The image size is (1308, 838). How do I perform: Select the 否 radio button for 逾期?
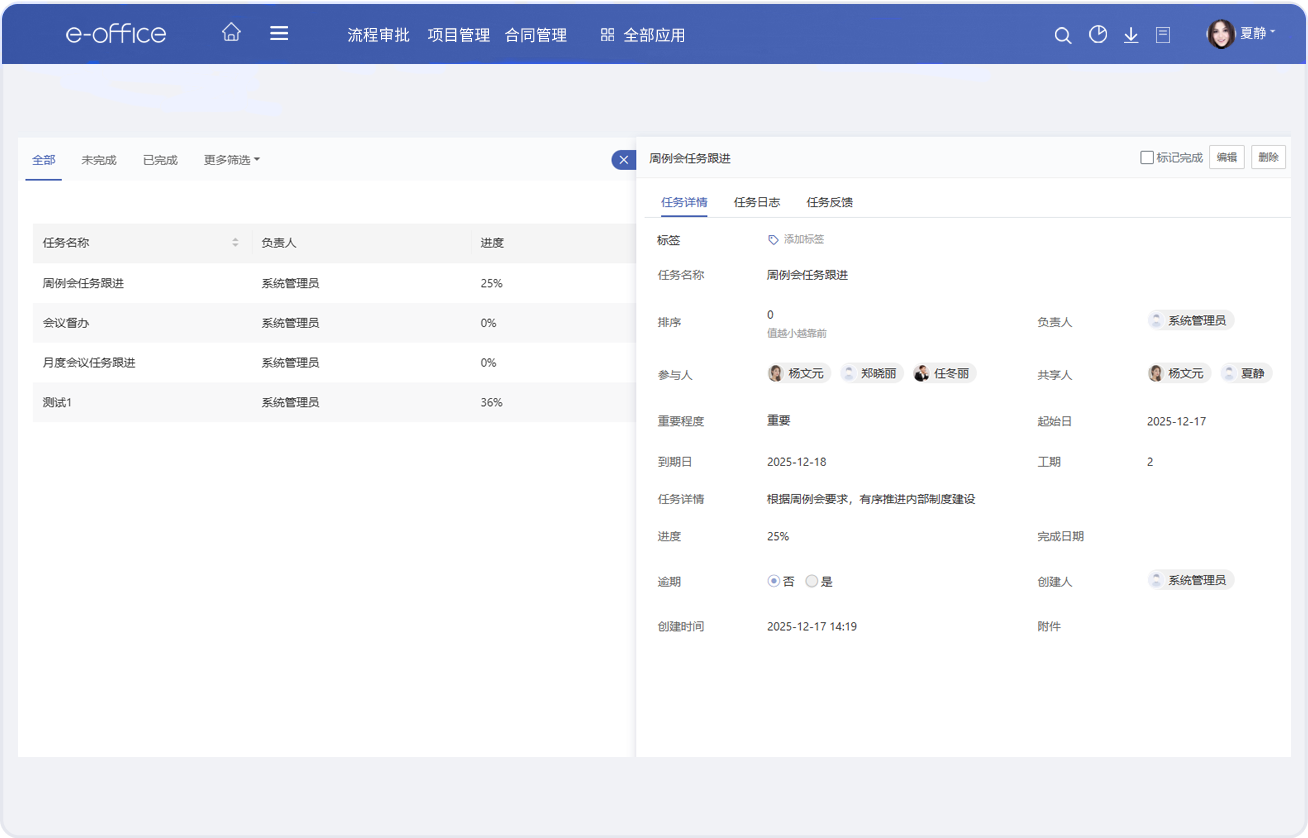point(773,581)
